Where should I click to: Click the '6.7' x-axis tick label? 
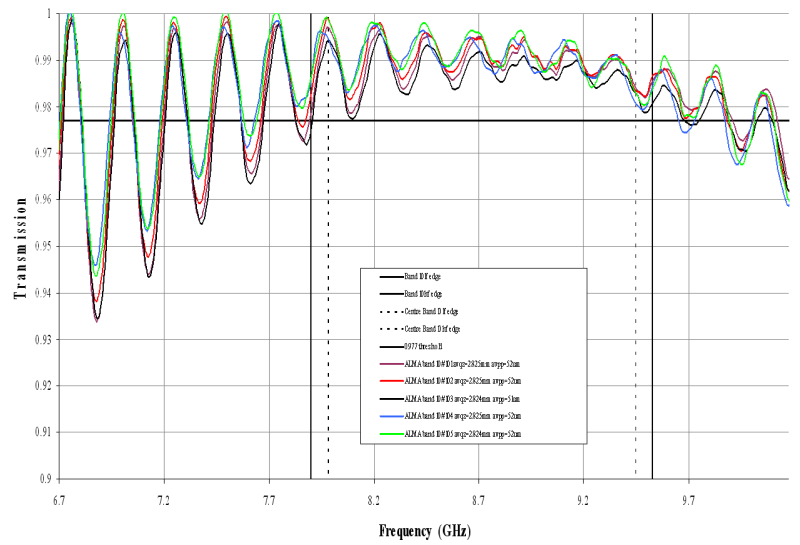59,501
